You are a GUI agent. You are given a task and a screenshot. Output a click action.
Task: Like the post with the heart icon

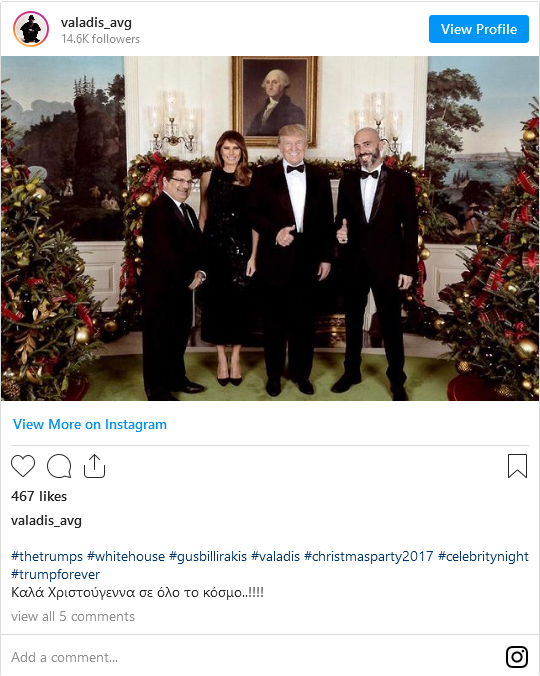pyautogui.click(x=23, y=466)
